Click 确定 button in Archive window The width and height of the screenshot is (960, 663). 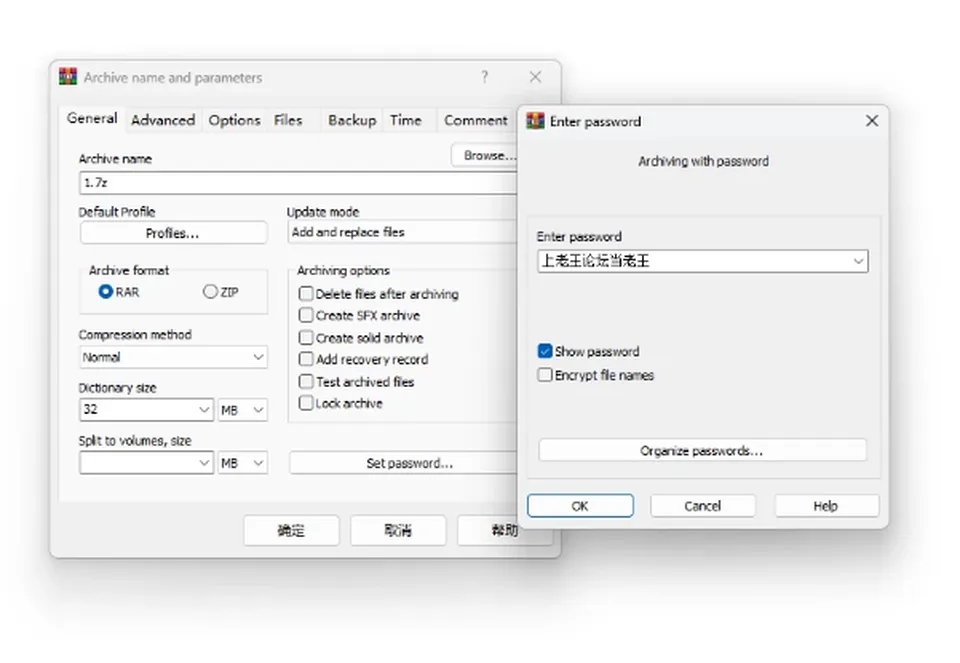pyautogui.click(x=291, y=530)
